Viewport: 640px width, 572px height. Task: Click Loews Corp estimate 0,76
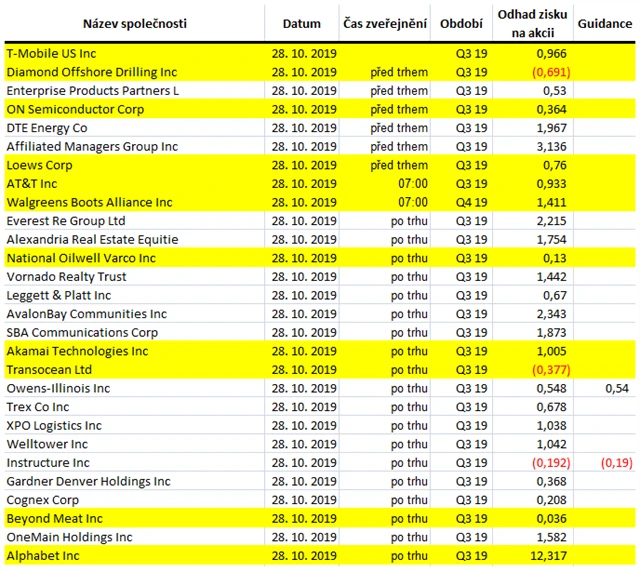click(x=555, y=165)
